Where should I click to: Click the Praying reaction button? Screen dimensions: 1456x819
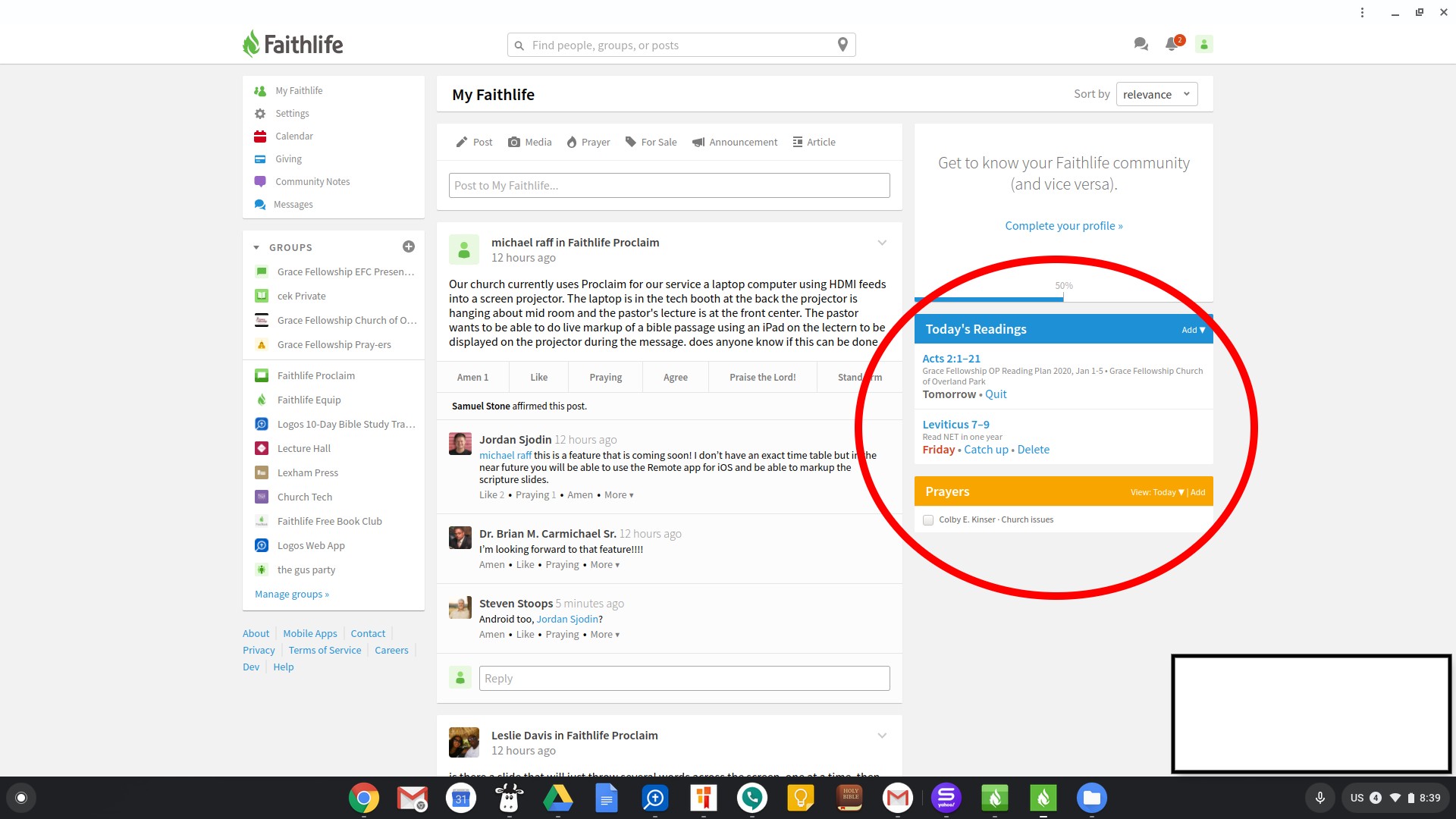tap(605, 377)
